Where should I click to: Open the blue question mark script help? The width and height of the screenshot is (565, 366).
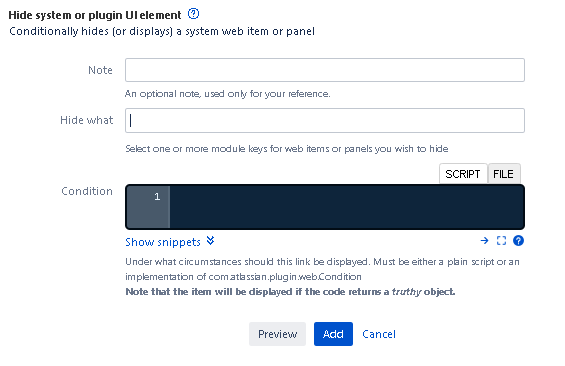tap(518, 241)
